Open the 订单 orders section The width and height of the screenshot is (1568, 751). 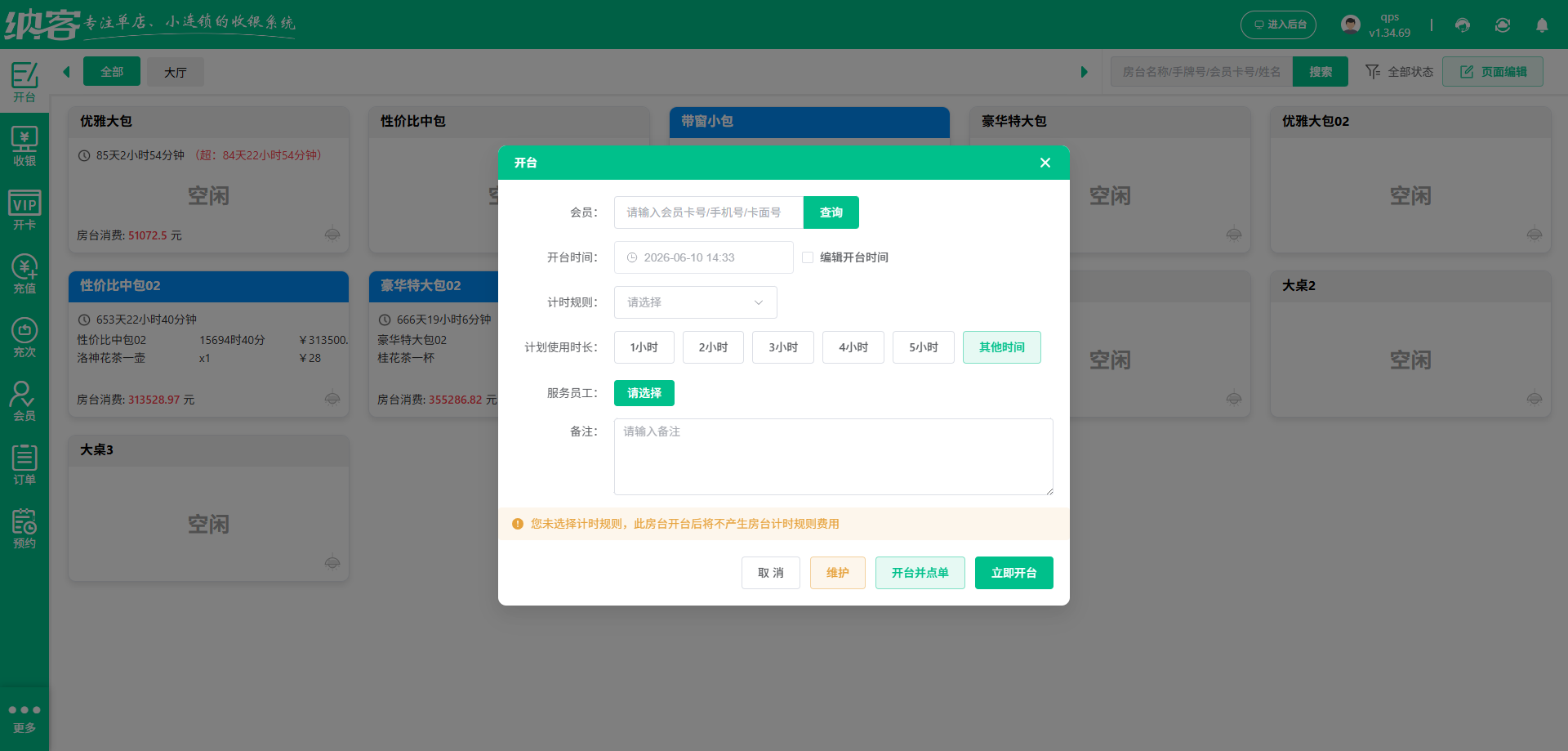(x=24, y=465)
